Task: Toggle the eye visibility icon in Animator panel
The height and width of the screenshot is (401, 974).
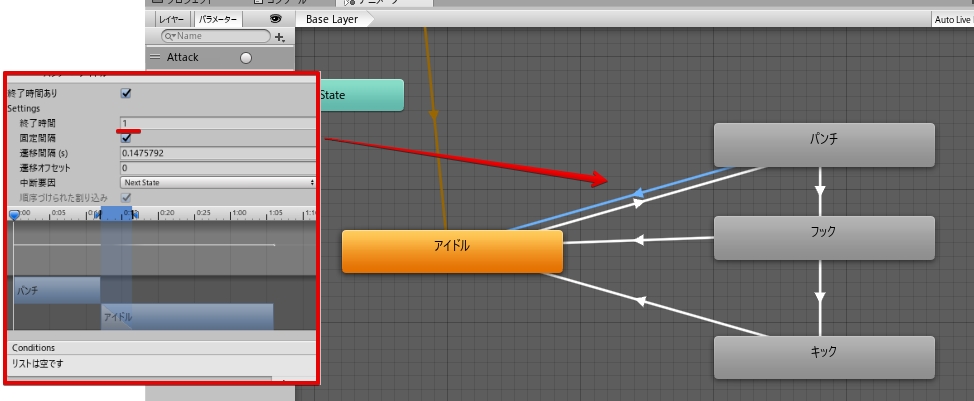Action: (x=276, y=19)
